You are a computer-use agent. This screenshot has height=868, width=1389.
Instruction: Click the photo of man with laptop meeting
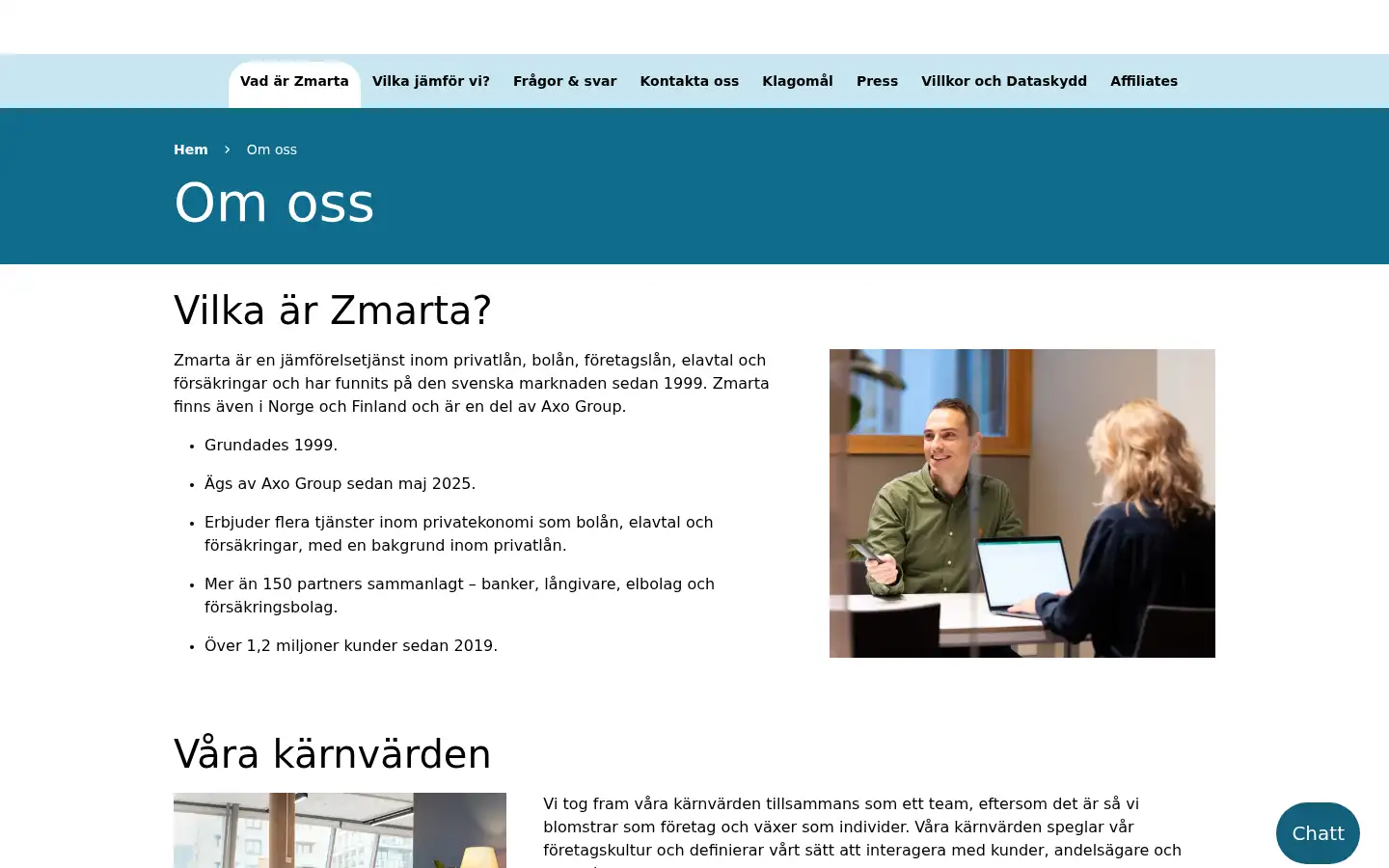click(x=1022, y=503)
